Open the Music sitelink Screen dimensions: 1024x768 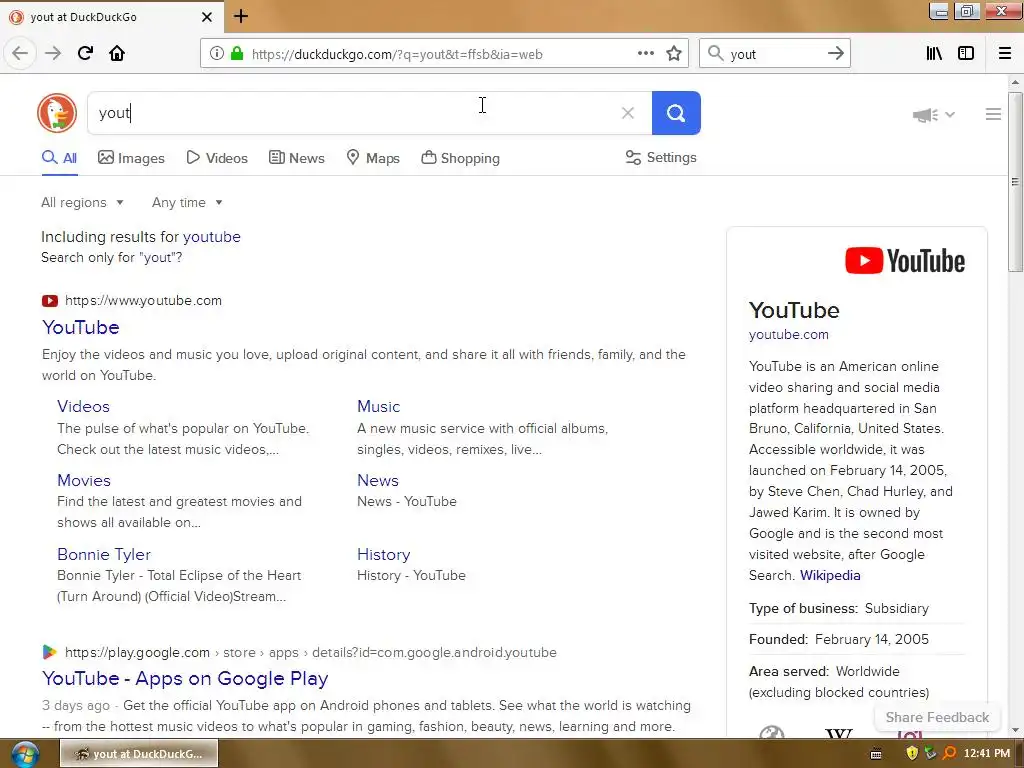coord(379,406)
